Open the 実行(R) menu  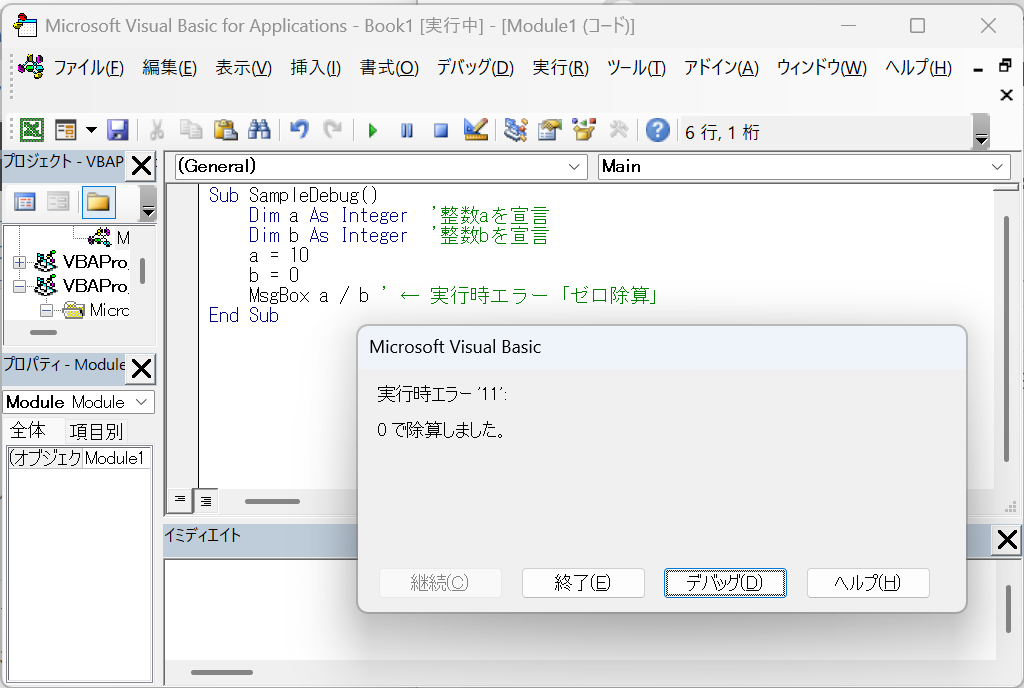click(560, 67)
